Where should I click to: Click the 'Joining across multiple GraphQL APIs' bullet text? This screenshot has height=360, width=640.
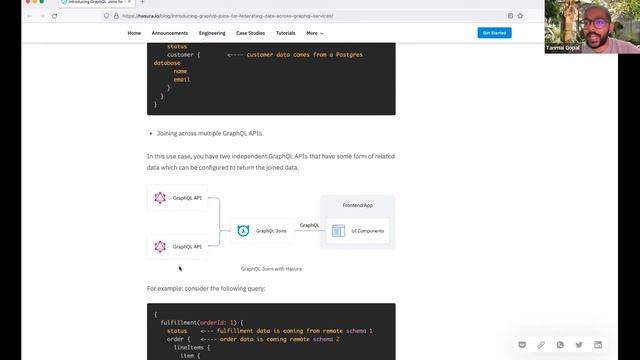(x=209, y=133)
